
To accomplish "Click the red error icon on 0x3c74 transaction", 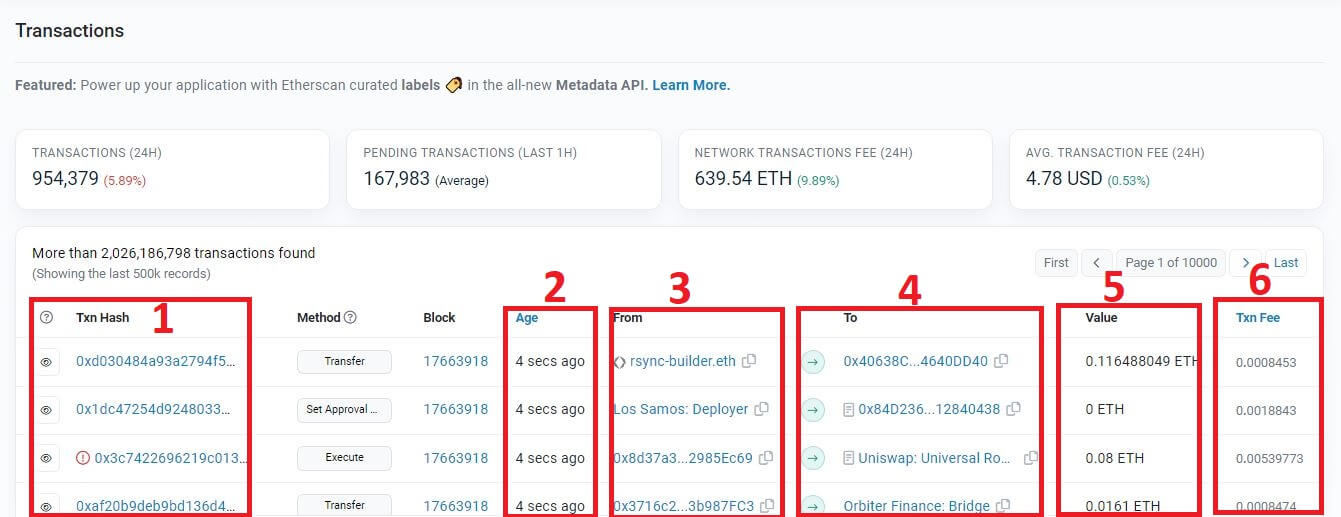I will (x=83, y=458).
